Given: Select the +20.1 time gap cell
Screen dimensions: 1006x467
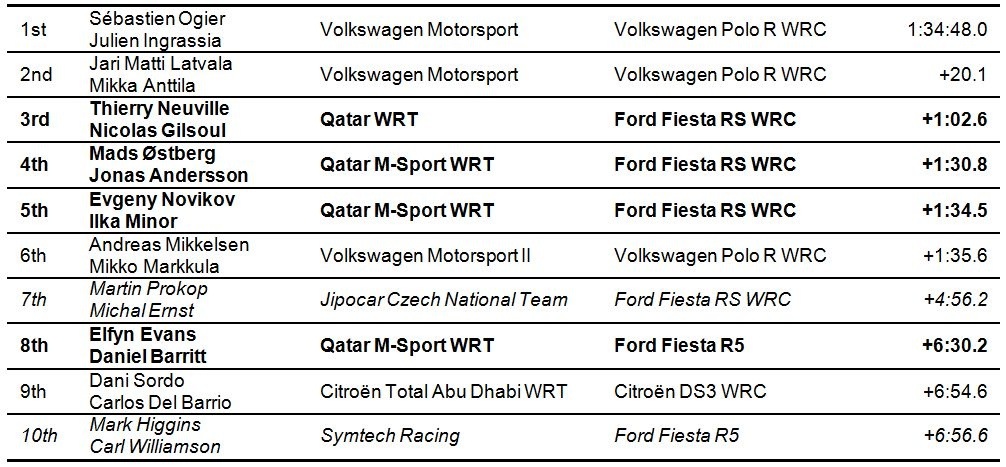Looking at the screenshot, I should pos(964,74).
